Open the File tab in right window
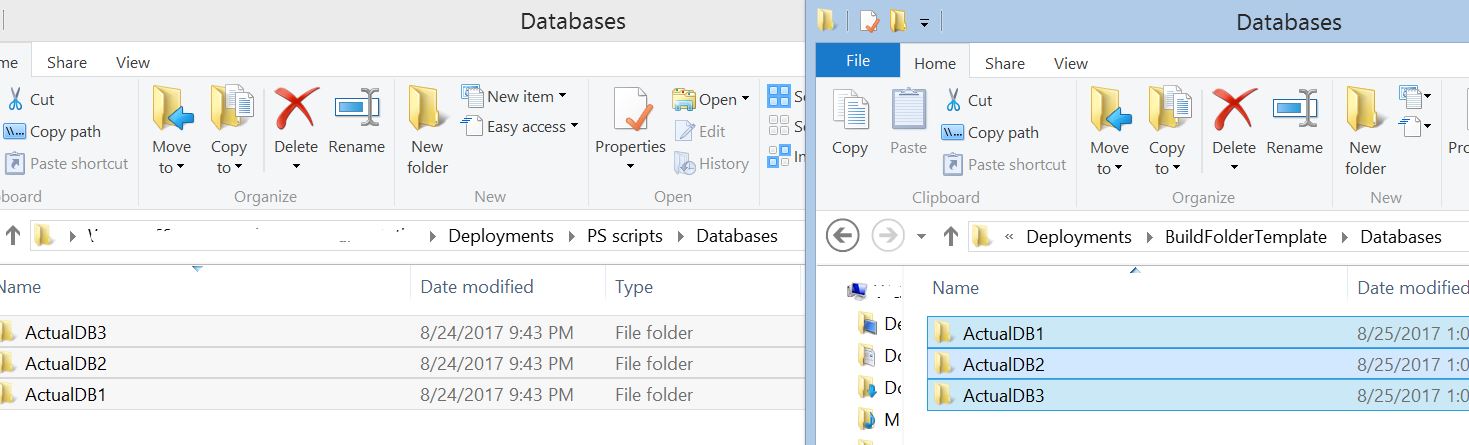 click(x=857, y=61)
